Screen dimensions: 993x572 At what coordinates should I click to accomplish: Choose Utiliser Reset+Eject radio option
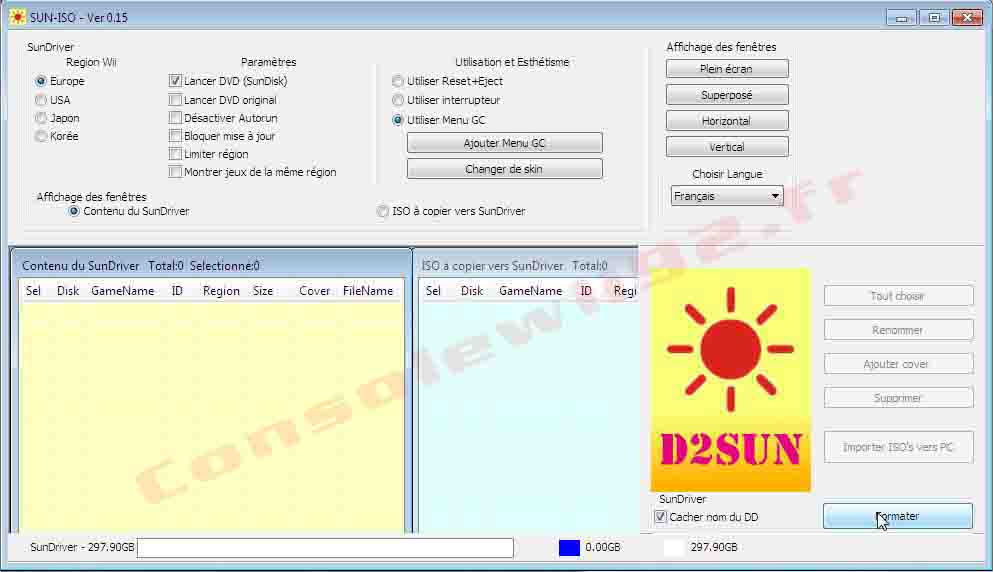[x=398, y=81]
